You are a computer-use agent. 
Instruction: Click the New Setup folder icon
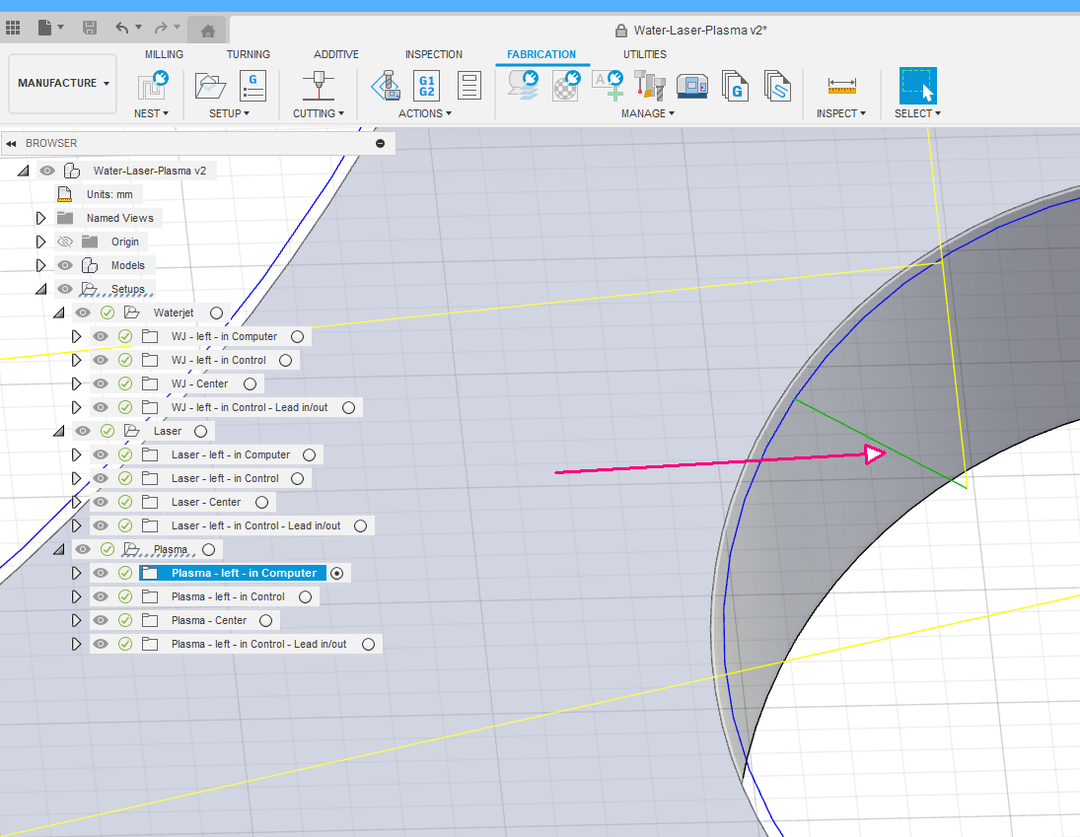pyautogui.click(x=210, y=85)
